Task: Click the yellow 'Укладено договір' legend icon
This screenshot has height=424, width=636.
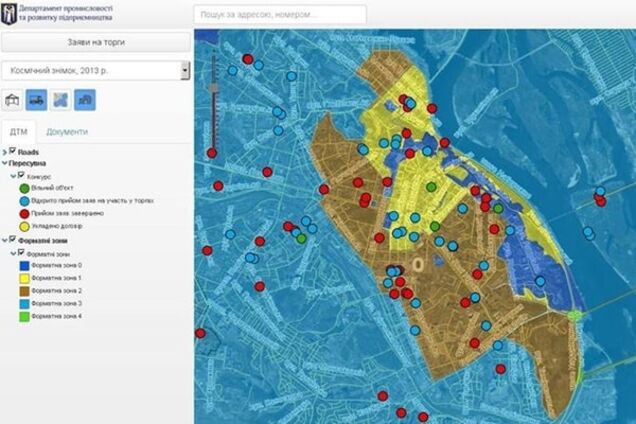Action: [26, 225]
